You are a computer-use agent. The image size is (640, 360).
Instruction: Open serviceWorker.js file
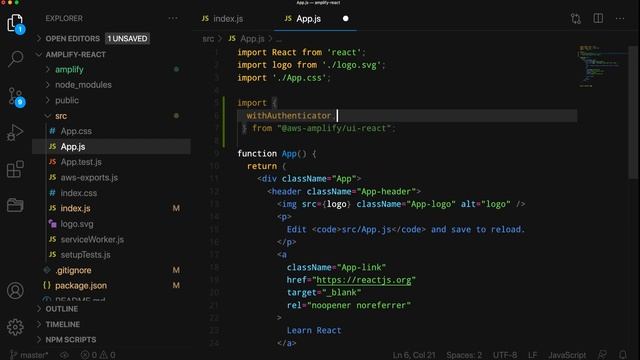tap(92, 240)
